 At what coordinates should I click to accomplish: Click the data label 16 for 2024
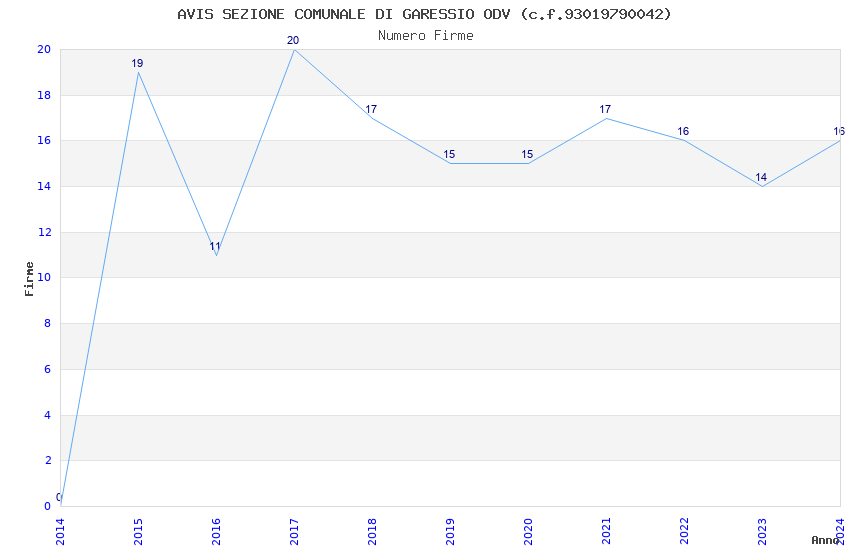(839, 132)
